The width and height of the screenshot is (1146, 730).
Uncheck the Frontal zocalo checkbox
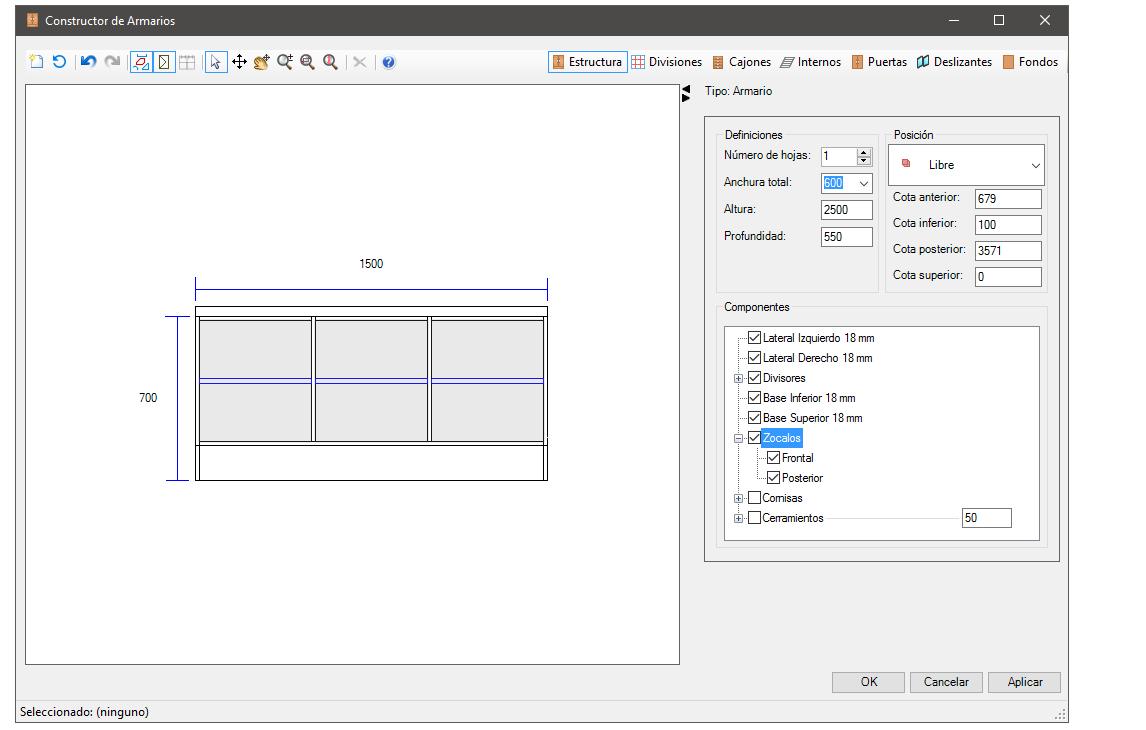click(x=774, y=457)
